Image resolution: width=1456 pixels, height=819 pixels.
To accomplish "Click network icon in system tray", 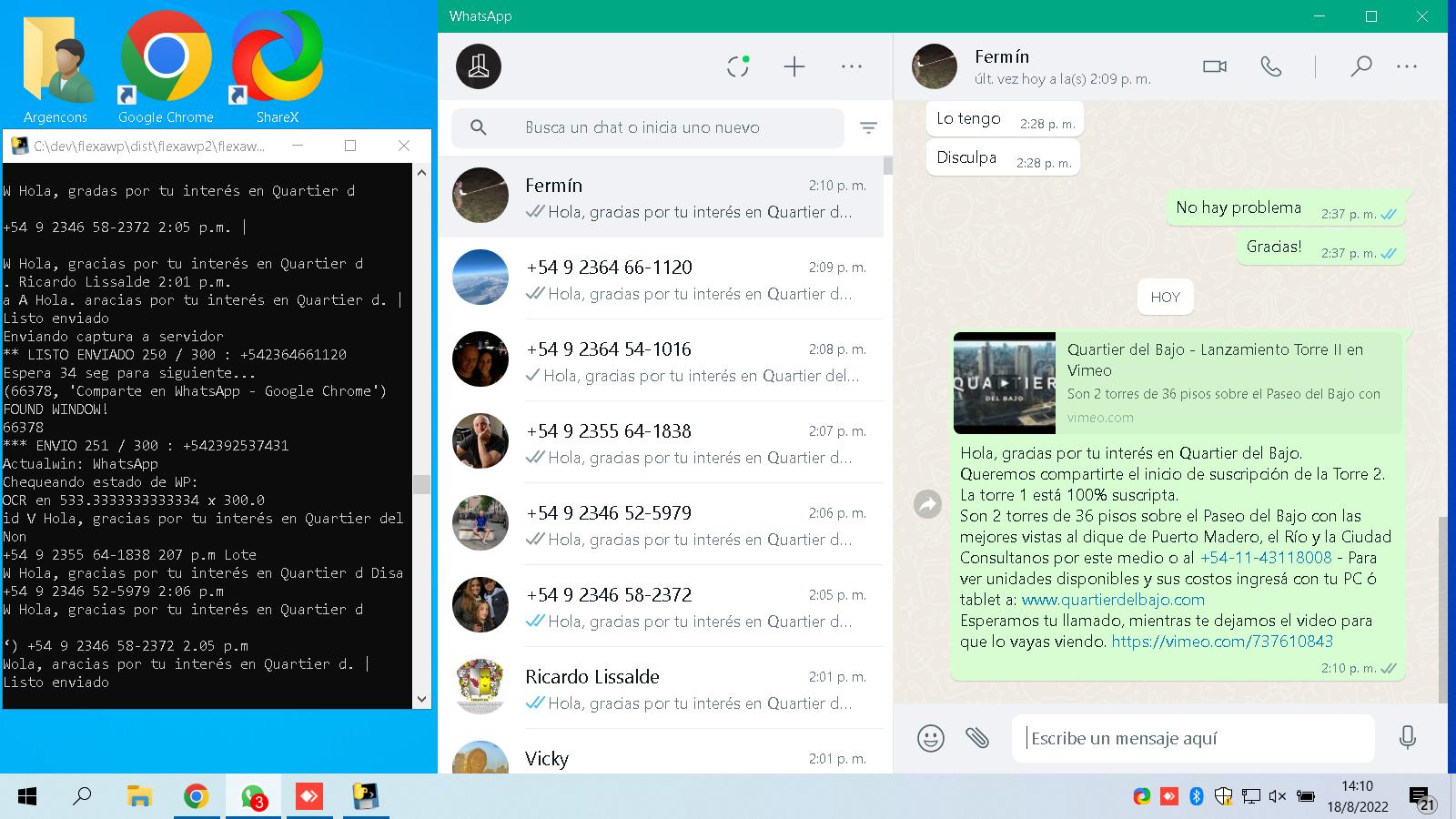I will coord(1250,796).
